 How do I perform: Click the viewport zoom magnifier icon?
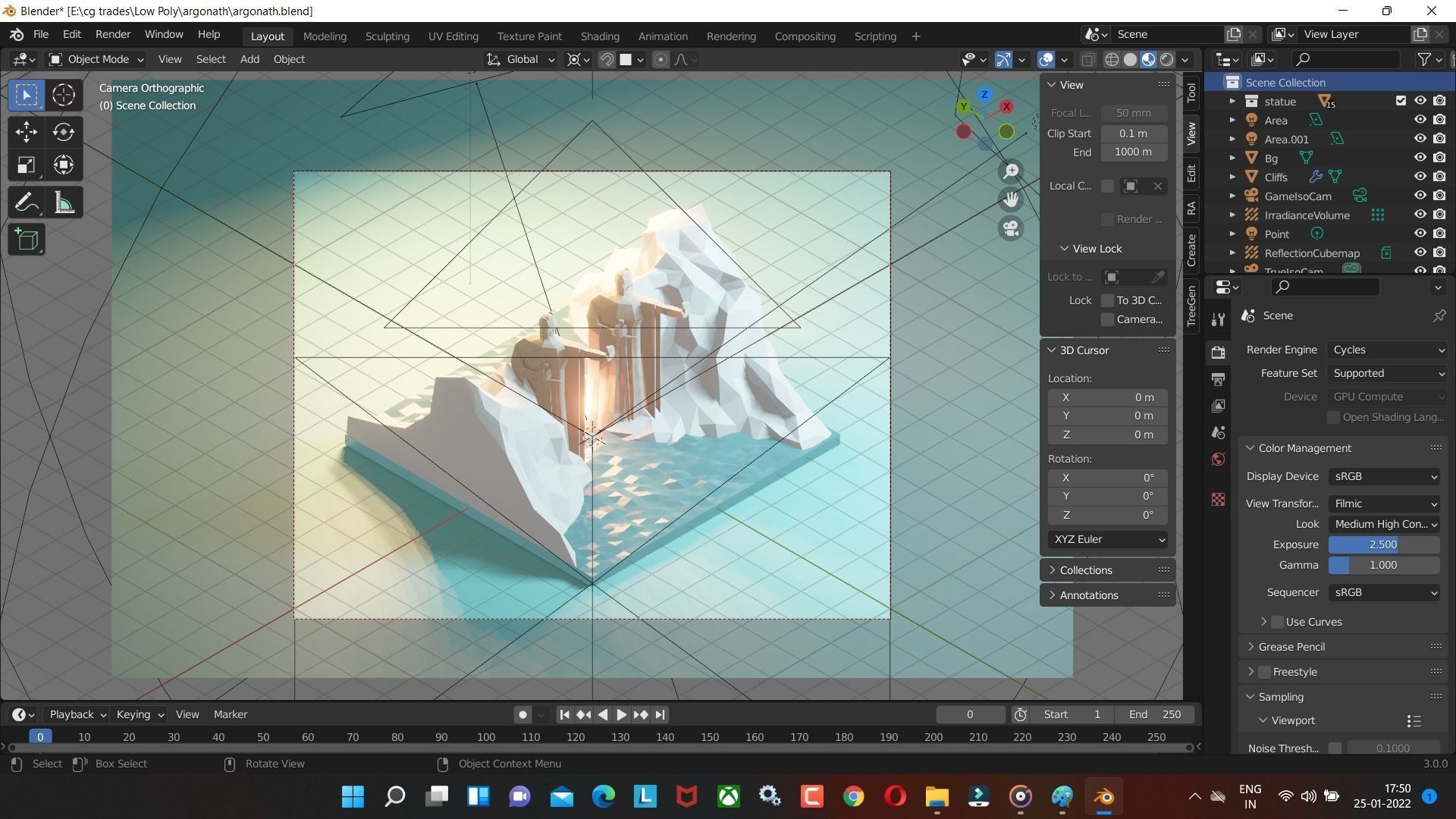[1011, 171]
